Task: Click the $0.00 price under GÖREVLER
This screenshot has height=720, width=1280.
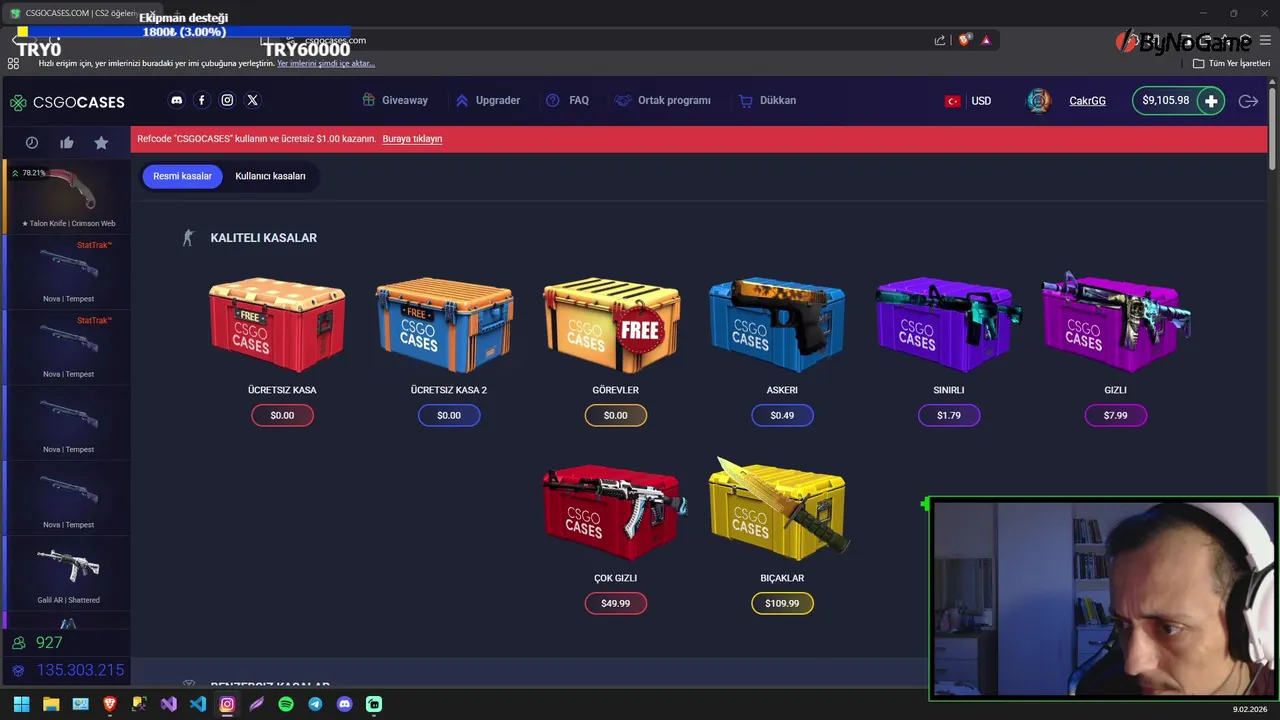Action: pos(616,415)
